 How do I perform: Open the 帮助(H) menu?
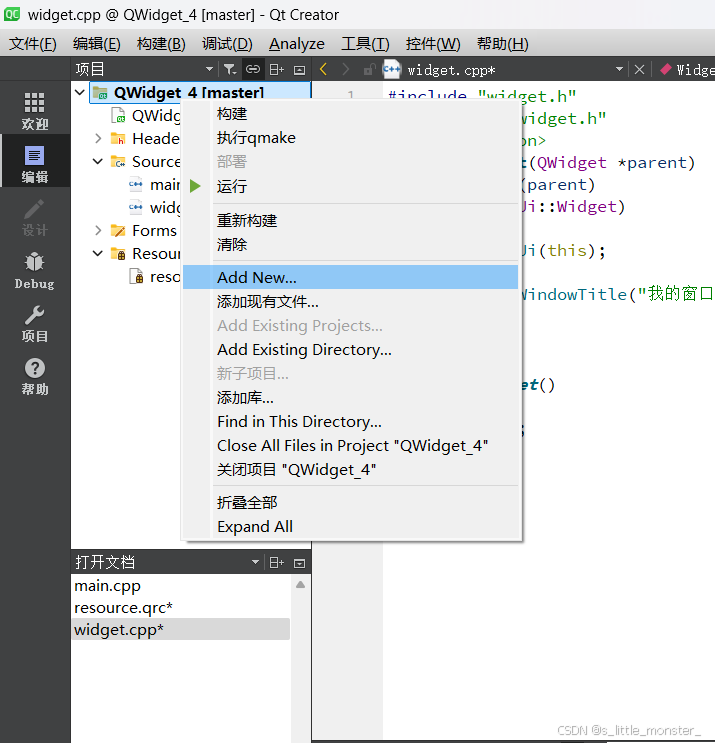pyautogui.click(x=503, y=44)
